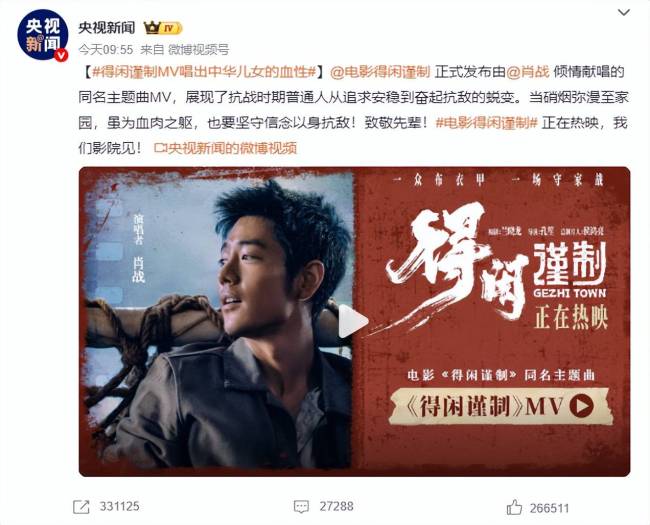Play the video with center play button
The height and width of the screenshot is (525, 650).
(353, 321)
